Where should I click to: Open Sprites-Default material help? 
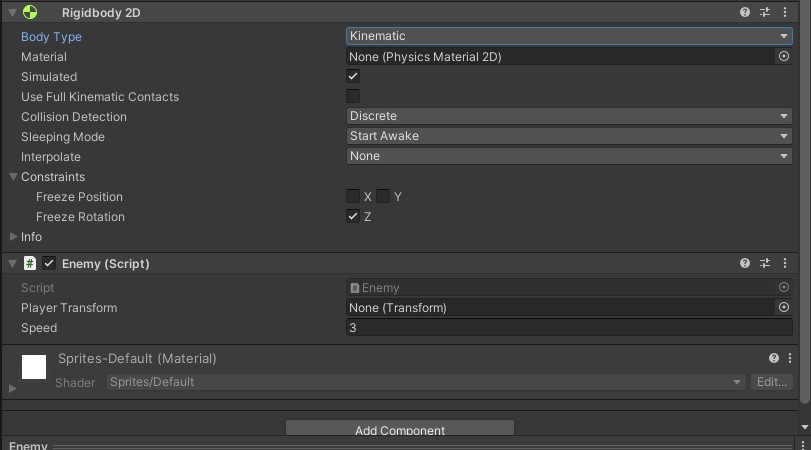(x=774, y=358)
